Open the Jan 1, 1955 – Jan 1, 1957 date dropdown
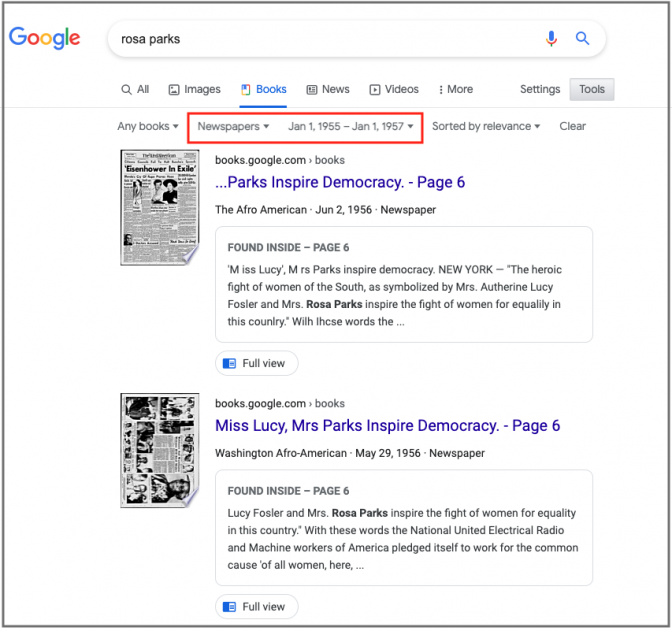Screen dimensions: 672x631 click(351, 126)
